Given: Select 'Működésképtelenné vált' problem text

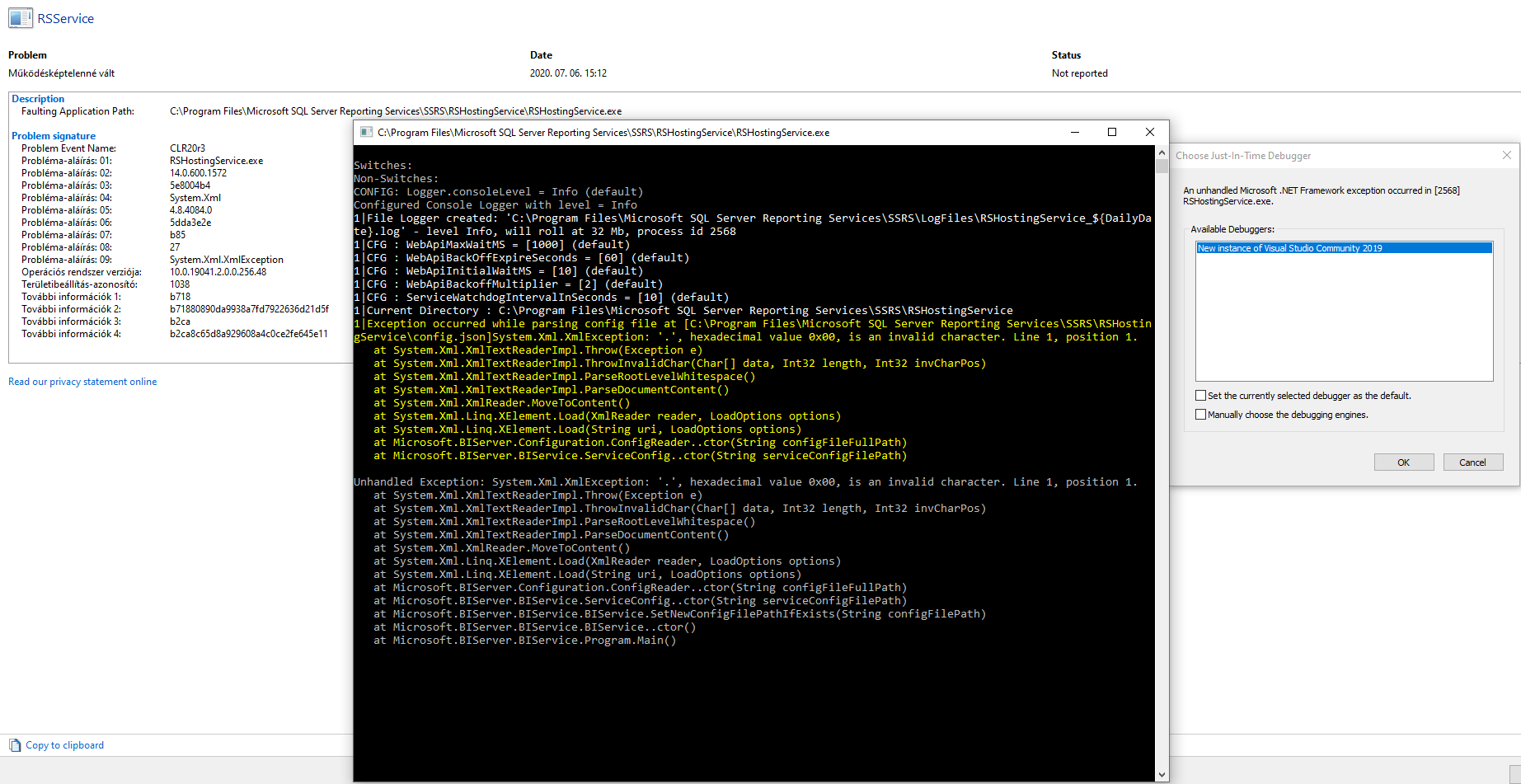Looking at the screenshot, I should [62, 73].
